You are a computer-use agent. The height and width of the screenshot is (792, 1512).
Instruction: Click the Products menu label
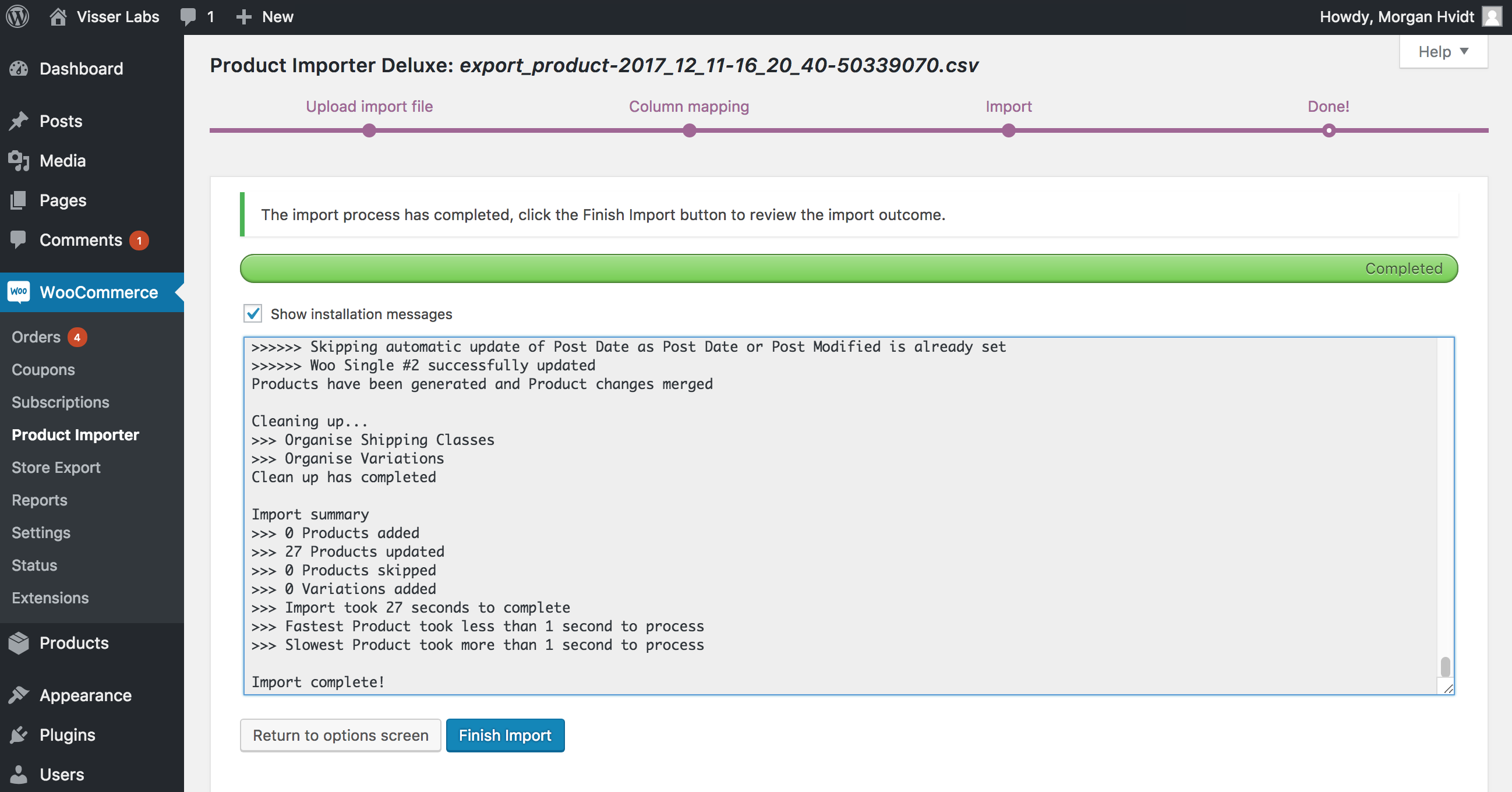(x=74, y=643)
